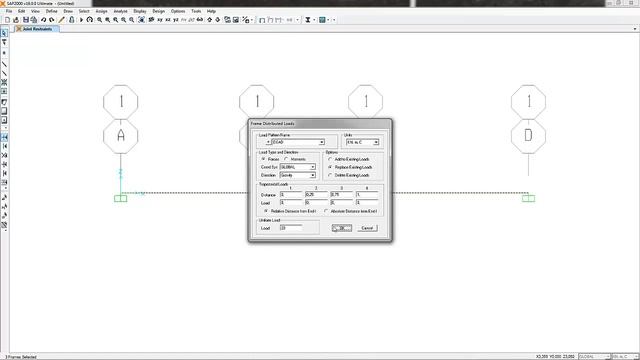The image size is (640, 360).
Task: Click the Distance 2 field showing 0.25
Action: [316, 195]
